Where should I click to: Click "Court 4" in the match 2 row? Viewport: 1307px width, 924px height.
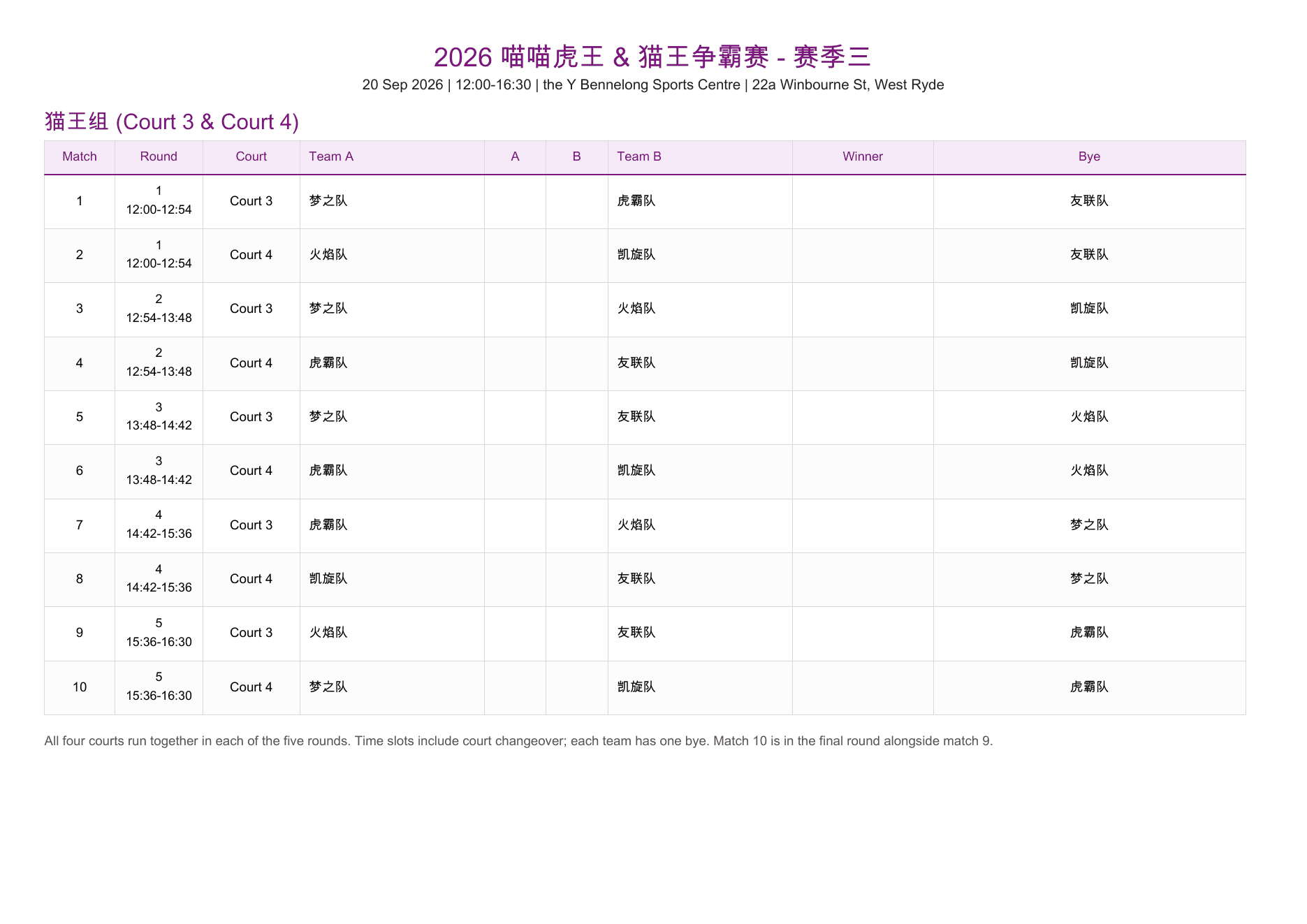[251, 255]
